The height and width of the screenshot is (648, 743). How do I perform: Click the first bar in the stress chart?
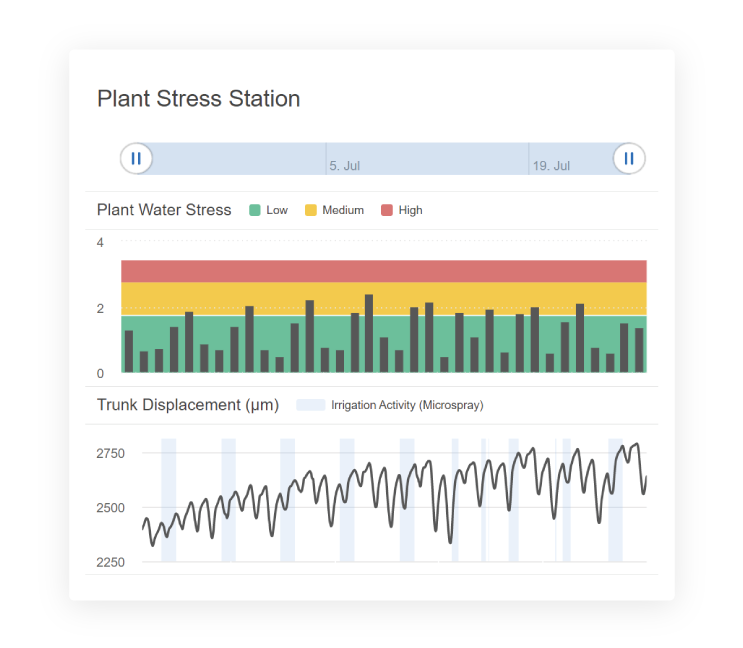[x=128, y=351]
